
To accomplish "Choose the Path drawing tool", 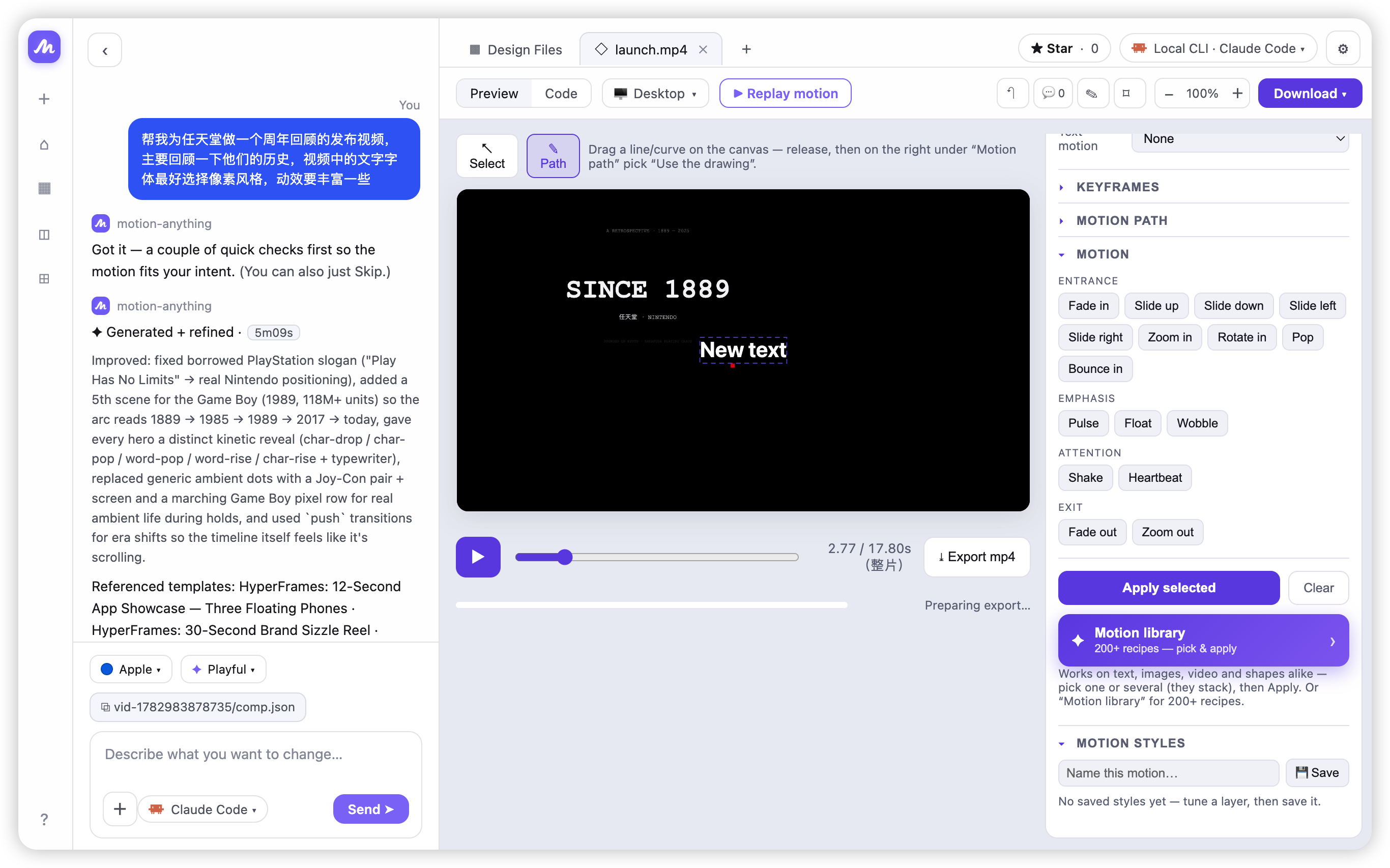I will 553,156.
